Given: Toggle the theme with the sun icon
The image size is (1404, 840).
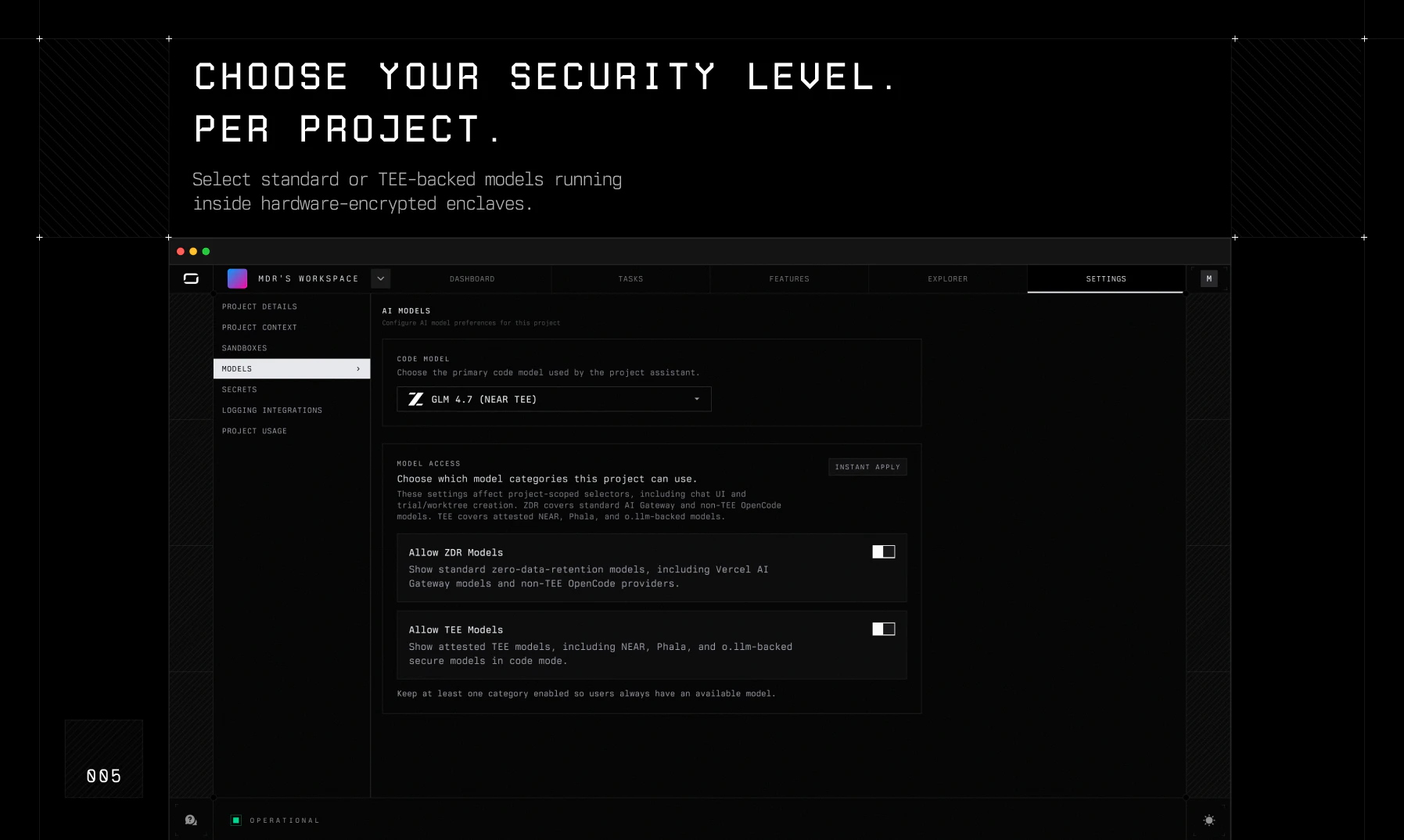Looking at the screenshot, I should [x=1209, y=820].
